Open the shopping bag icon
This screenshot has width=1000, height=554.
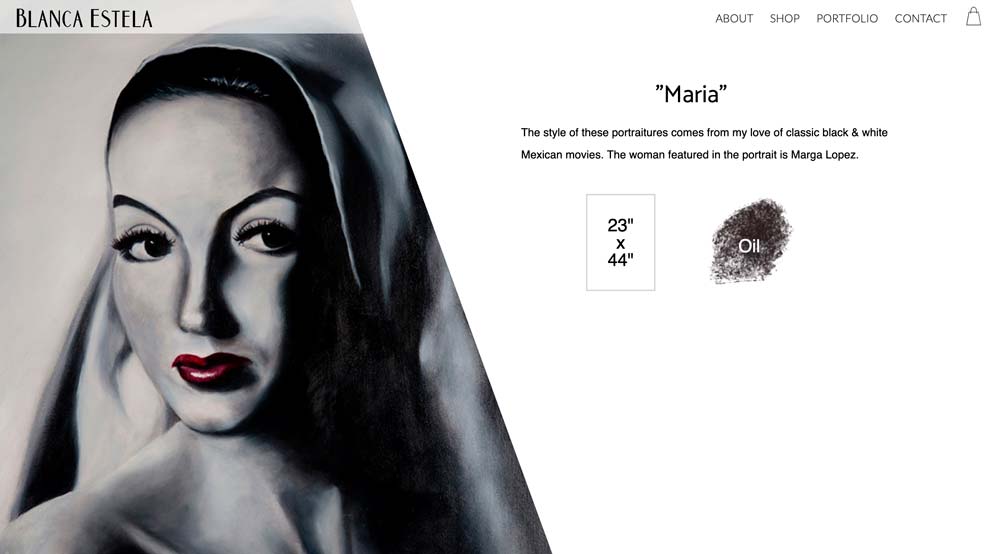click(973, 17)
